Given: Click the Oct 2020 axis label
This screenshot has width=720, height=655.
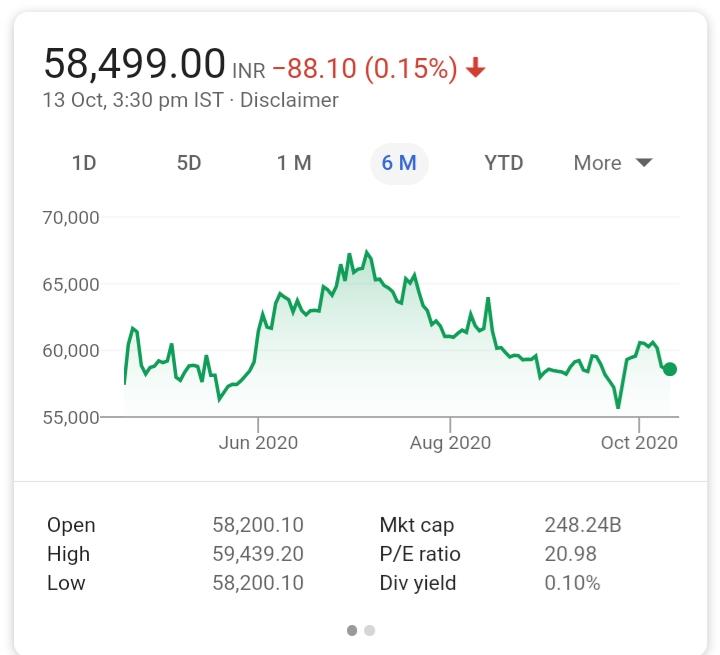Looking at the screenshot, I should click(639, 442).
